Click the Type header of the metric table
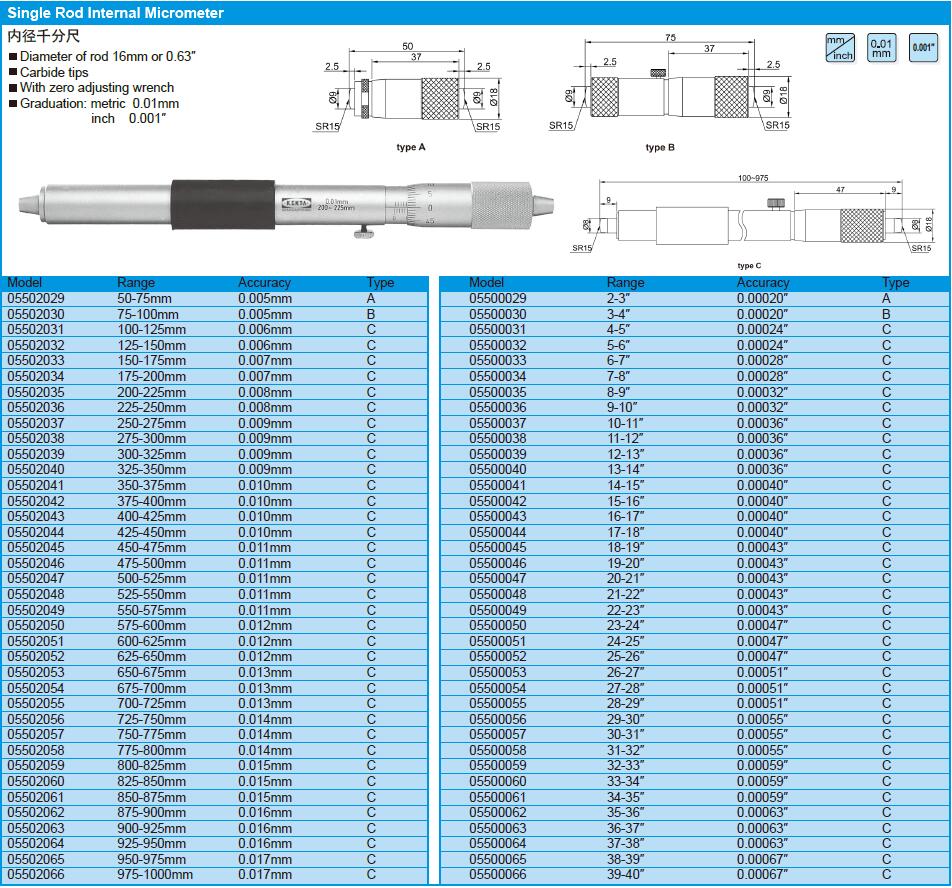 (x=380, y=282)
